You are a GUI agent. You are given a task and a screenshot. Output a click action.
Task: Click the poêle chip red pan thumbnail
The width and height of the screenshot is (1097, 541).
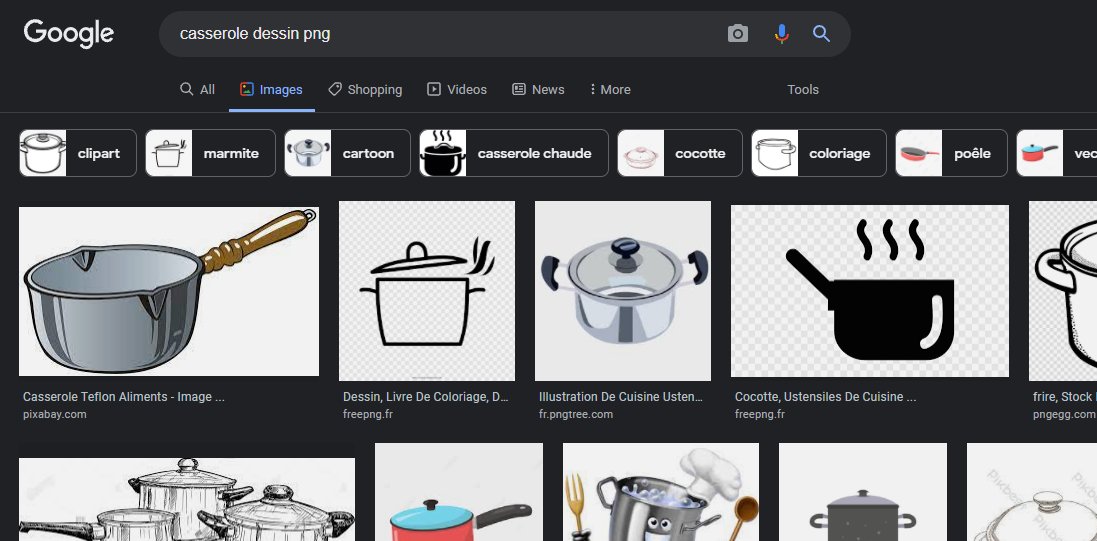tap(919, 153)
